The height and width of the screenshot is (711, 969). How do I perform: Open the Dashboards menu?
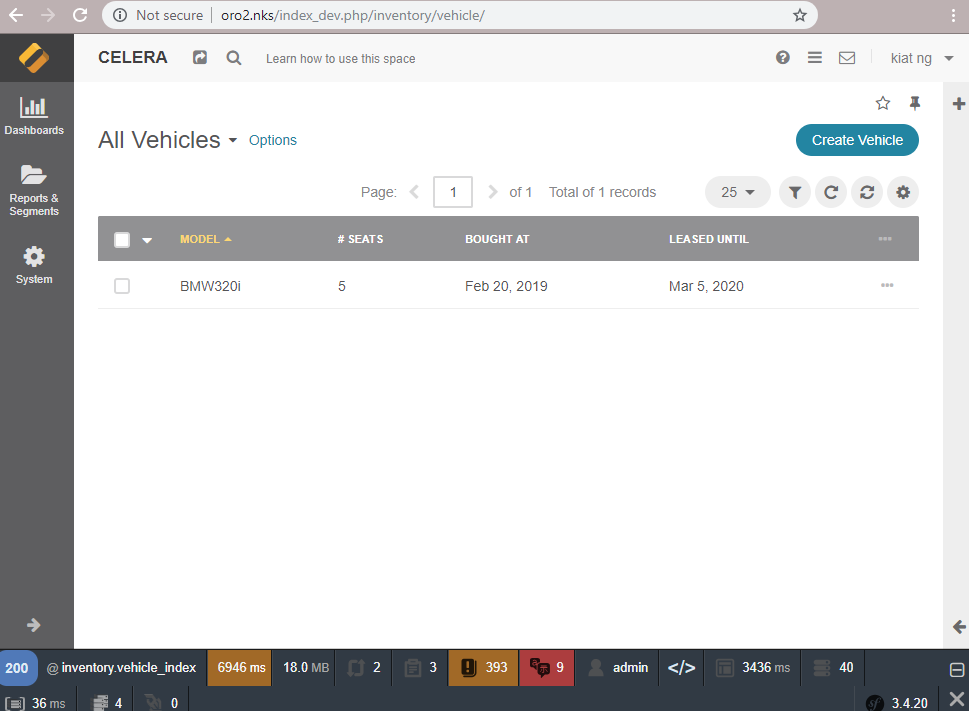coord(34,115)
